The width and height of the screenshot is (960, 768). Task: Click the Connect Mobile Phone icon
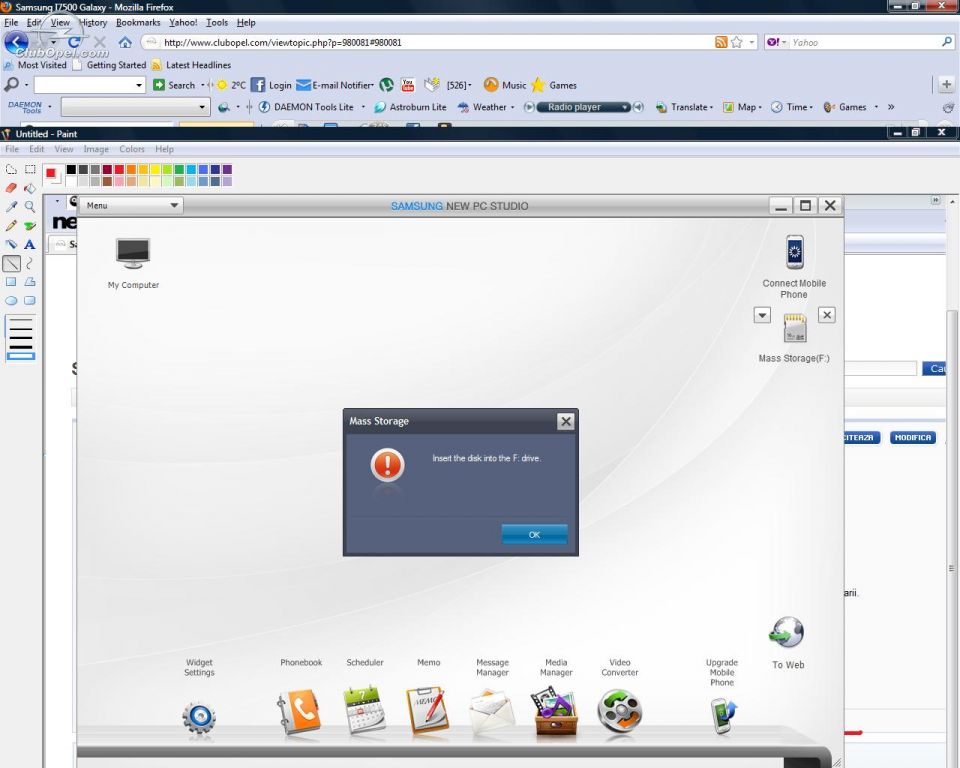click(x=795, y=252)
